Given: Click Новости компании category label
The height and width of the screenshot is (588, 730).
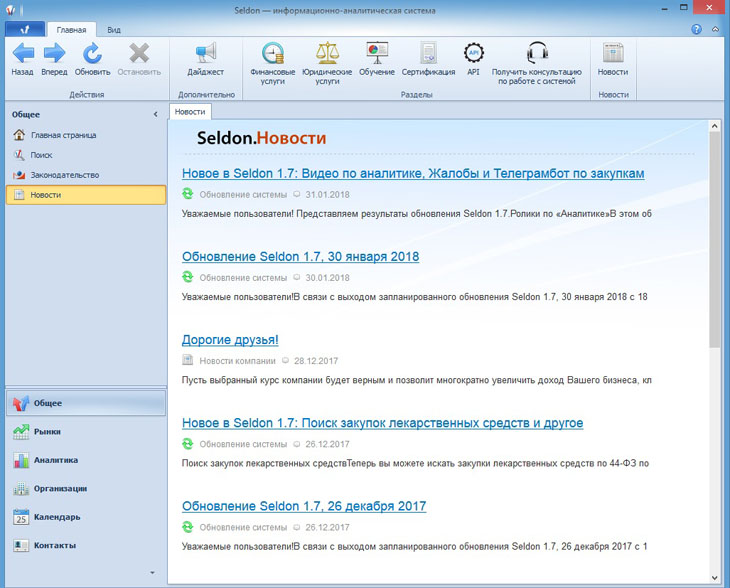Looking at the screenshot, I should click(x=237, y=361).
